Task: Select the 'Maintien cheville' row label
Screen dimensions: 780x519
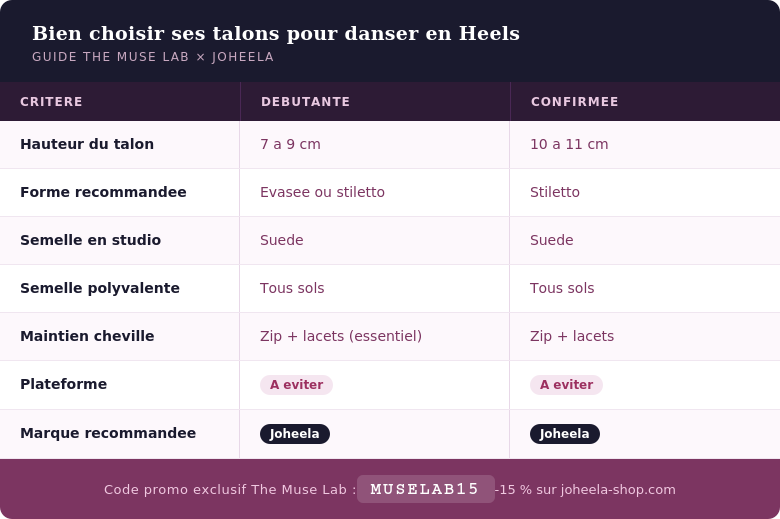Action: coord(87,336)
